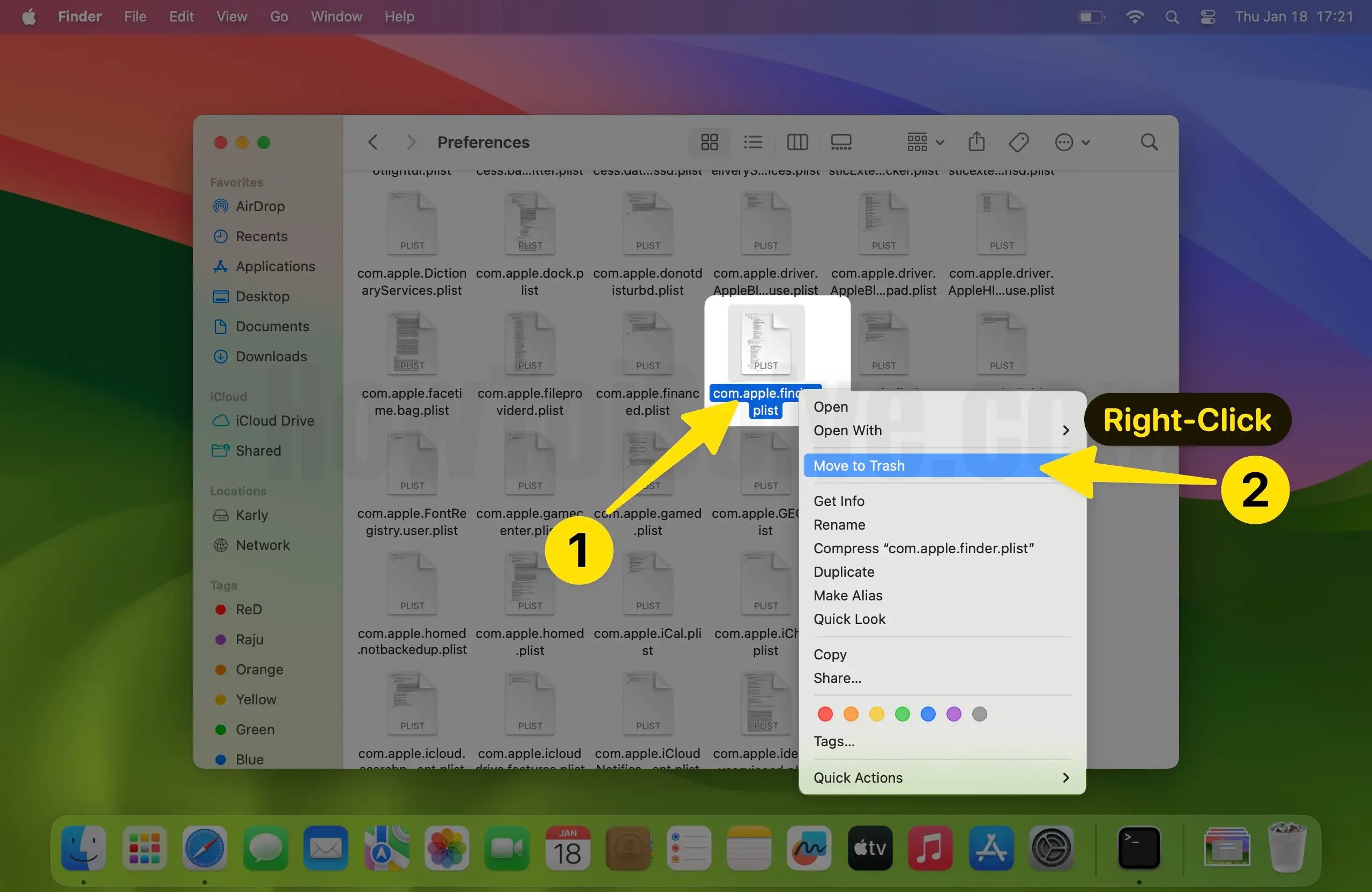Expand the Open With submenu
Viewport: 1372px width, 892px height.
click(x=847, y=430)
